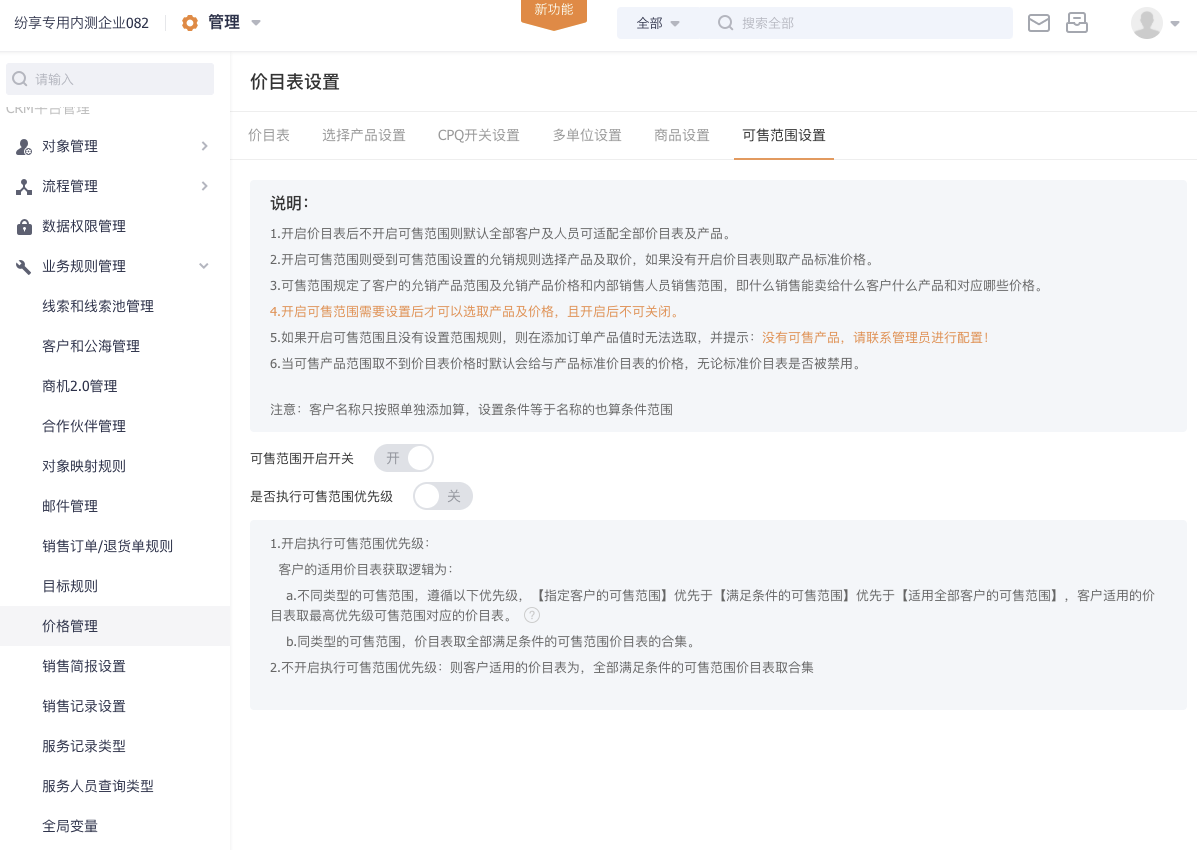This screenshot has height=850, width=1197.
Task: Switch to the 价目表 tab
Action: (x=269, y=135)
